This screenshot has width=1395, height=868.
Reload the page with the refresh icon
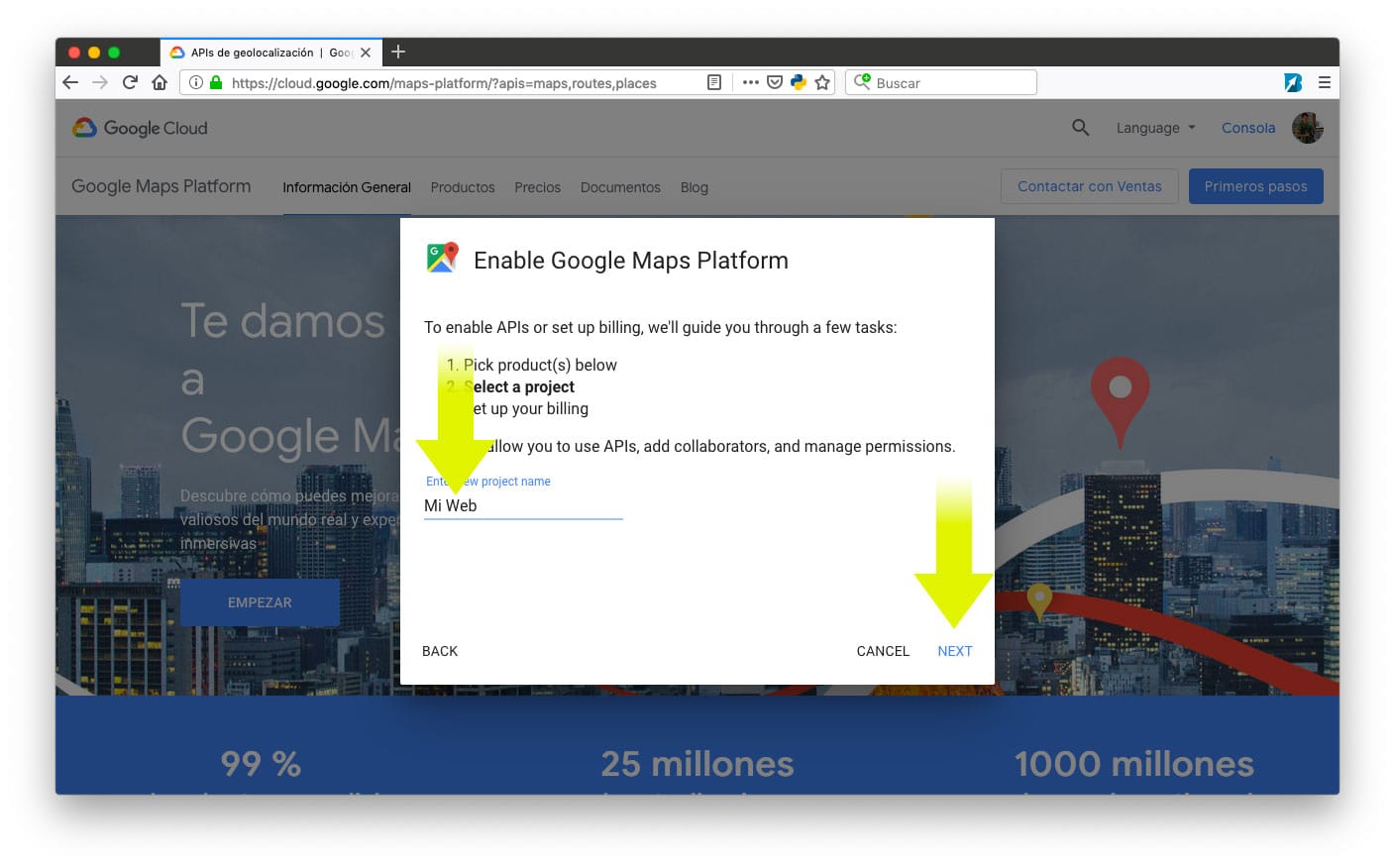(x=130, y=82)
